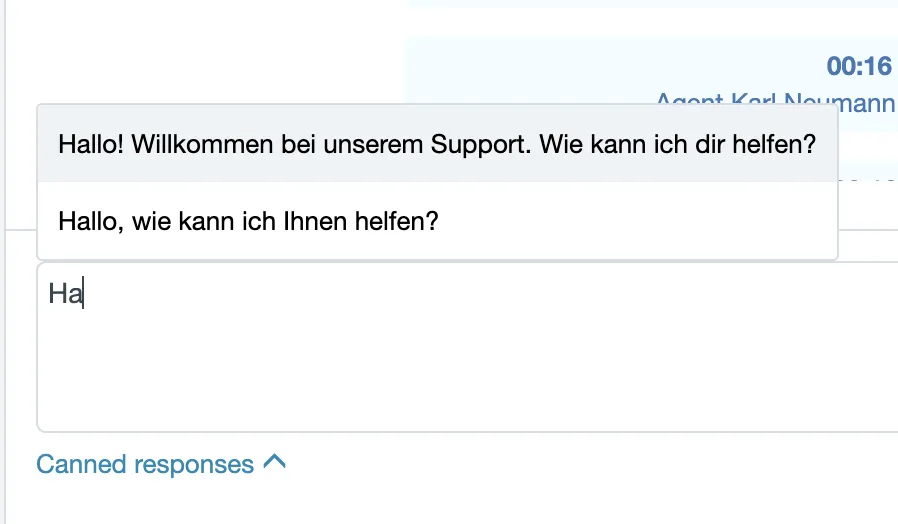The image size is (898, 524).
Task: Click "Hallo," at the start of the second suggestion
Action: click(90, 222)
